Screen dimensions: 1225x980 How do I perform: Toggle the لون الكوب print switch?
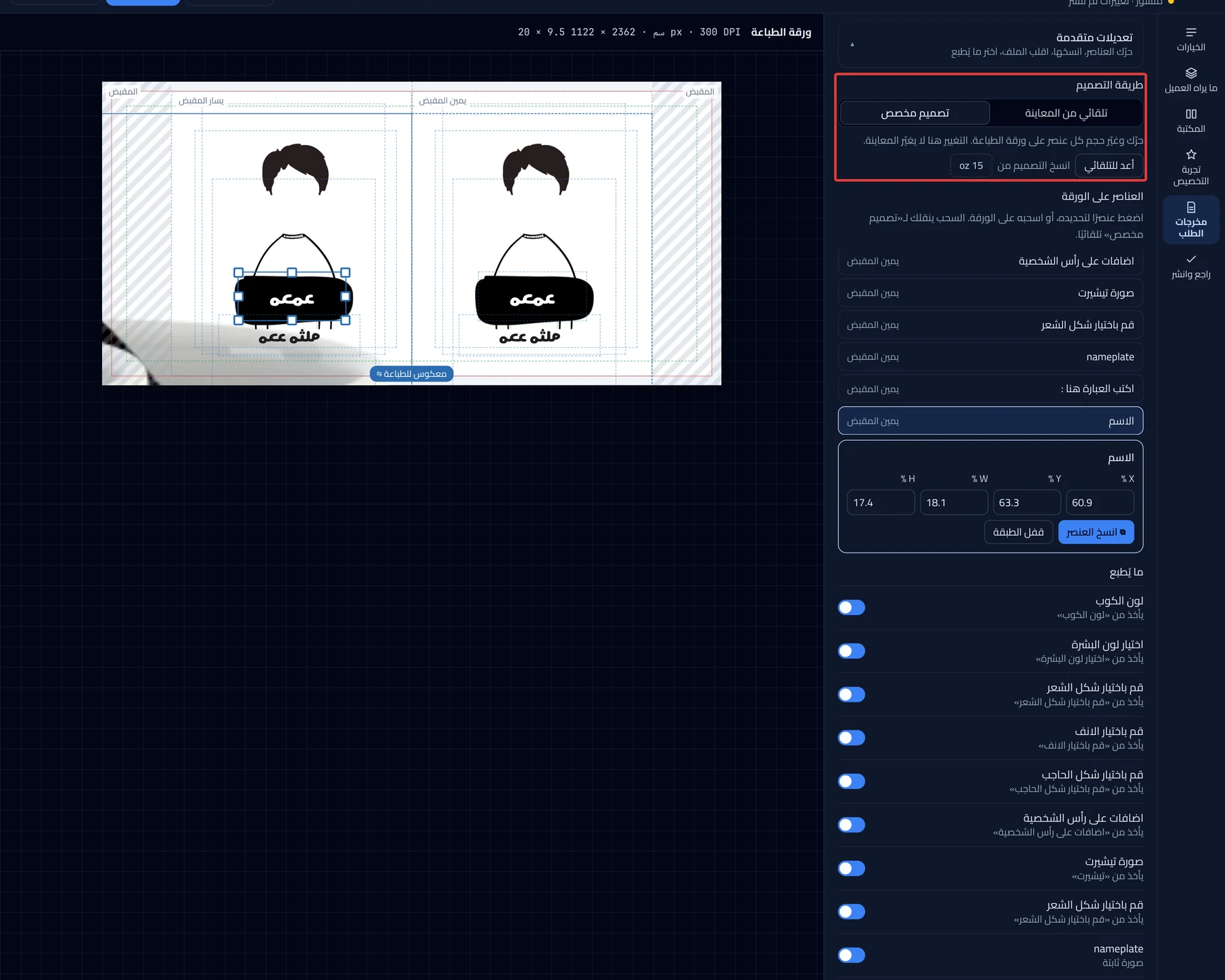[851, 608]
